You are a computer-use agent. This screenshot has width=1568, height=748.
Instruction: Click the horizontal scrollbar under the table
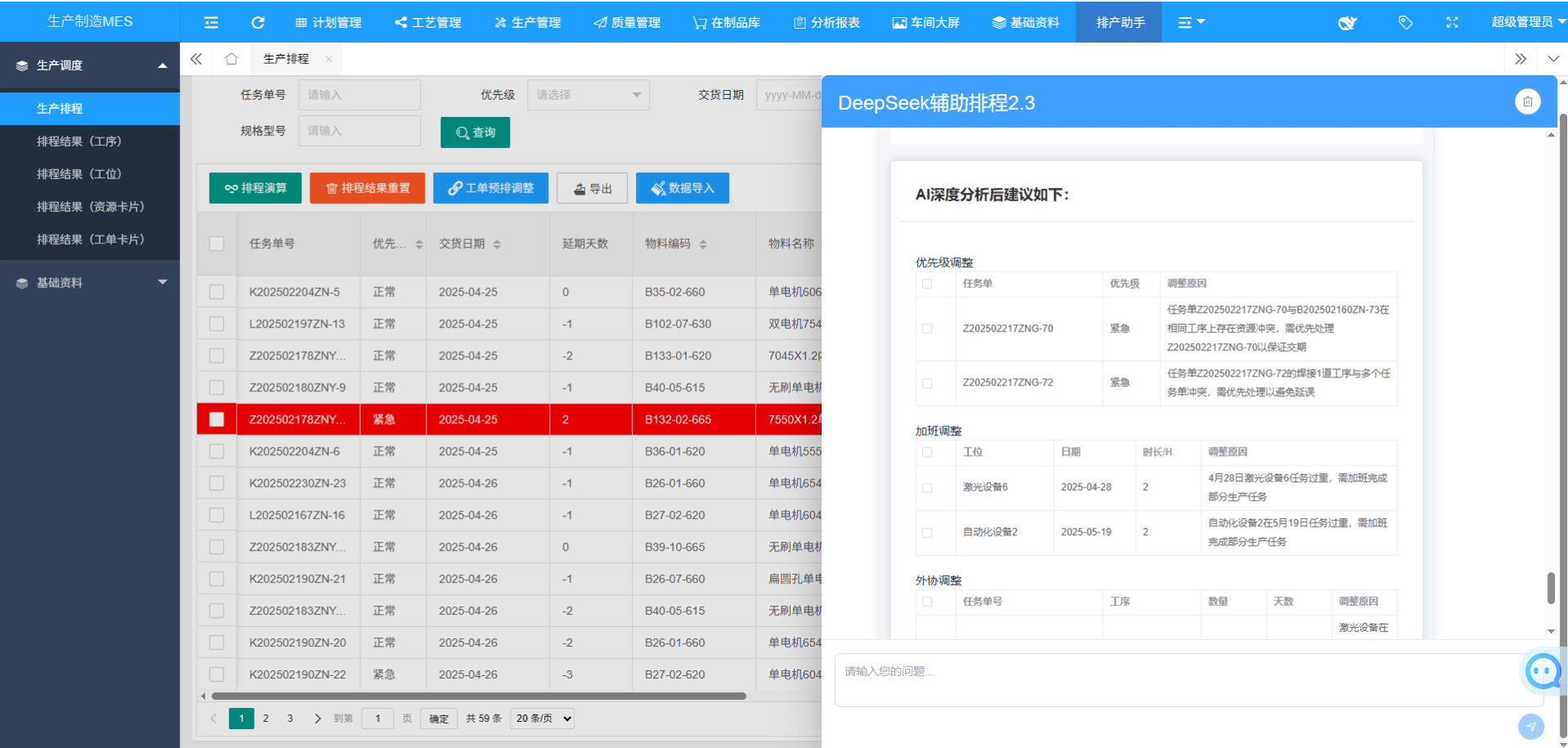pyautogui.click(x=479, y=696)
